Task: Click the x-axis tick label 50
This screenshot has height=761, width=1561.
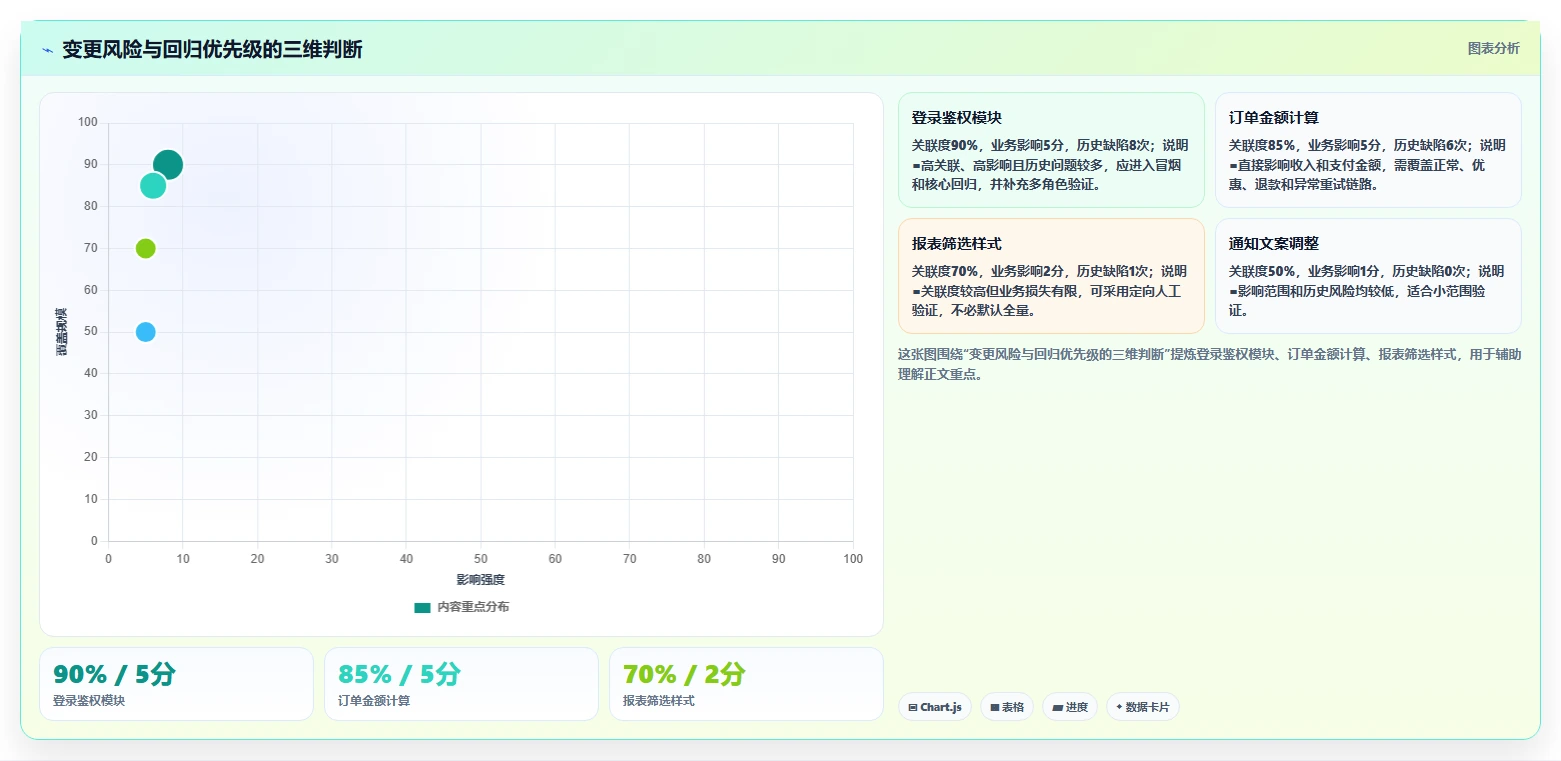Action: (481, 559)
